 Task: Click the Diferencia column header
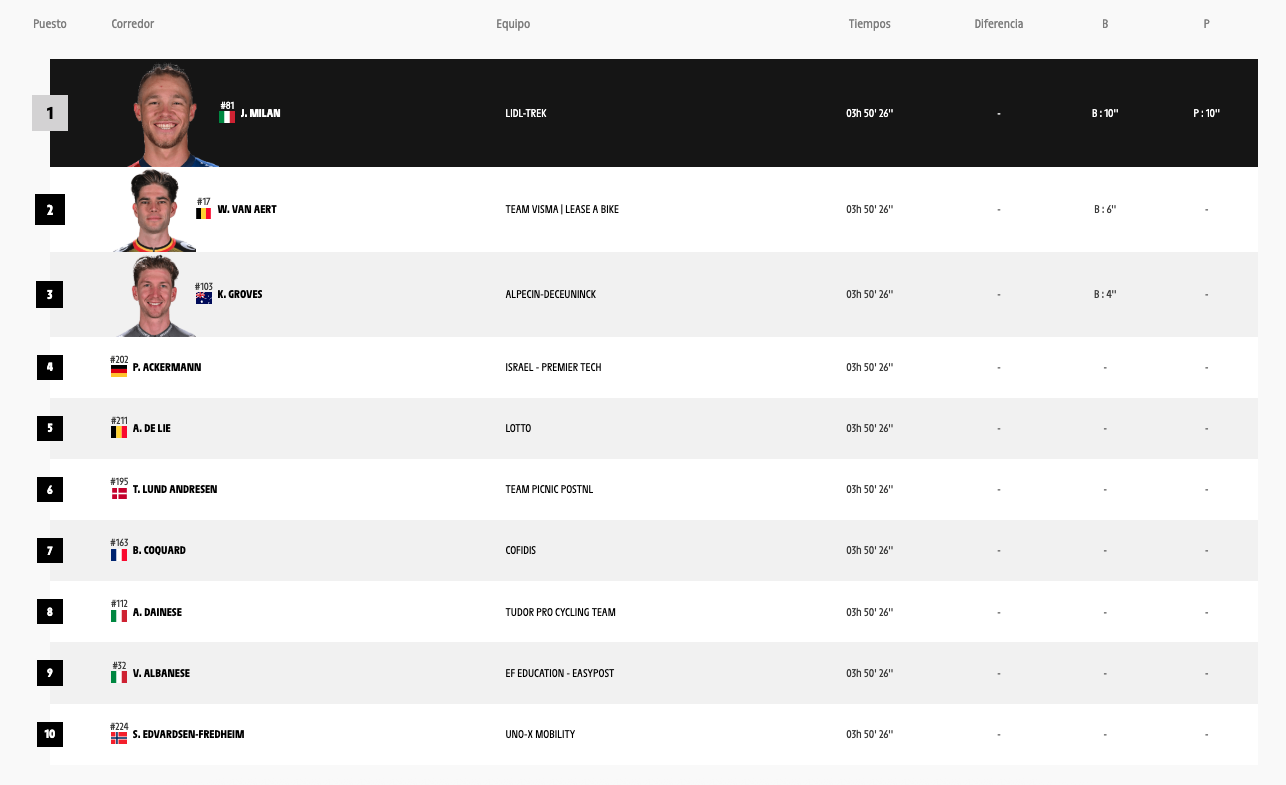(999, 24)
